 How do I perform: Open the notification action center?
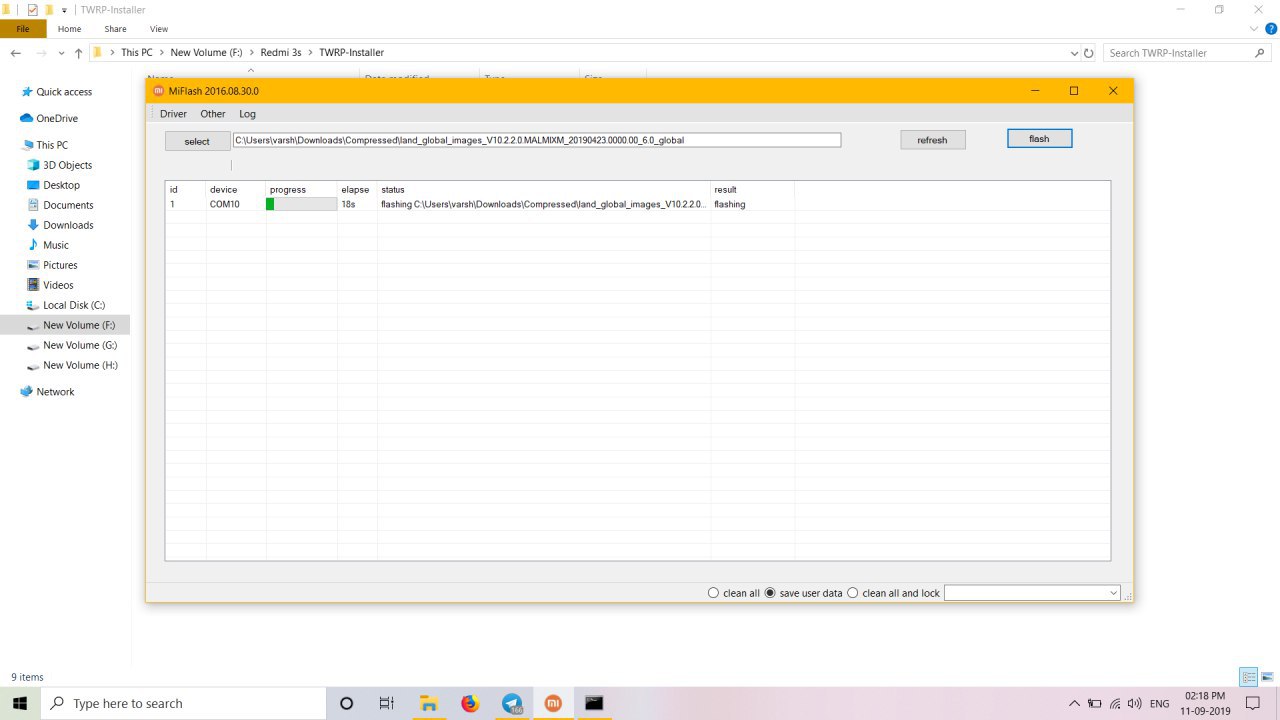coord(1253,703)
